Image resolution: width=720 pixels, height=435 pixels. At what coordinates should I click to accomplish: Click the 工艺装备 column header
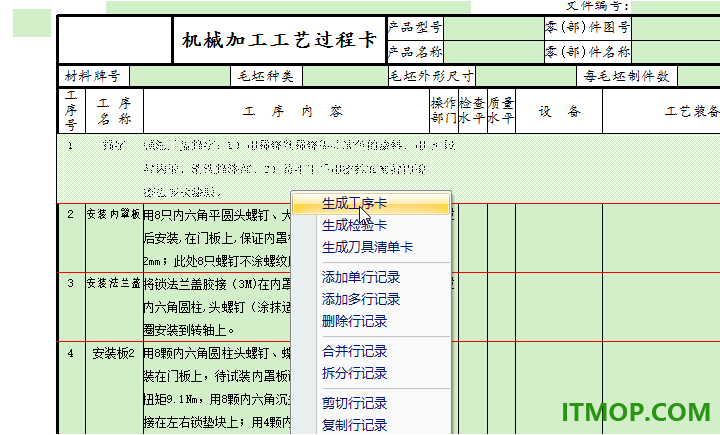[x=661, y=111]
